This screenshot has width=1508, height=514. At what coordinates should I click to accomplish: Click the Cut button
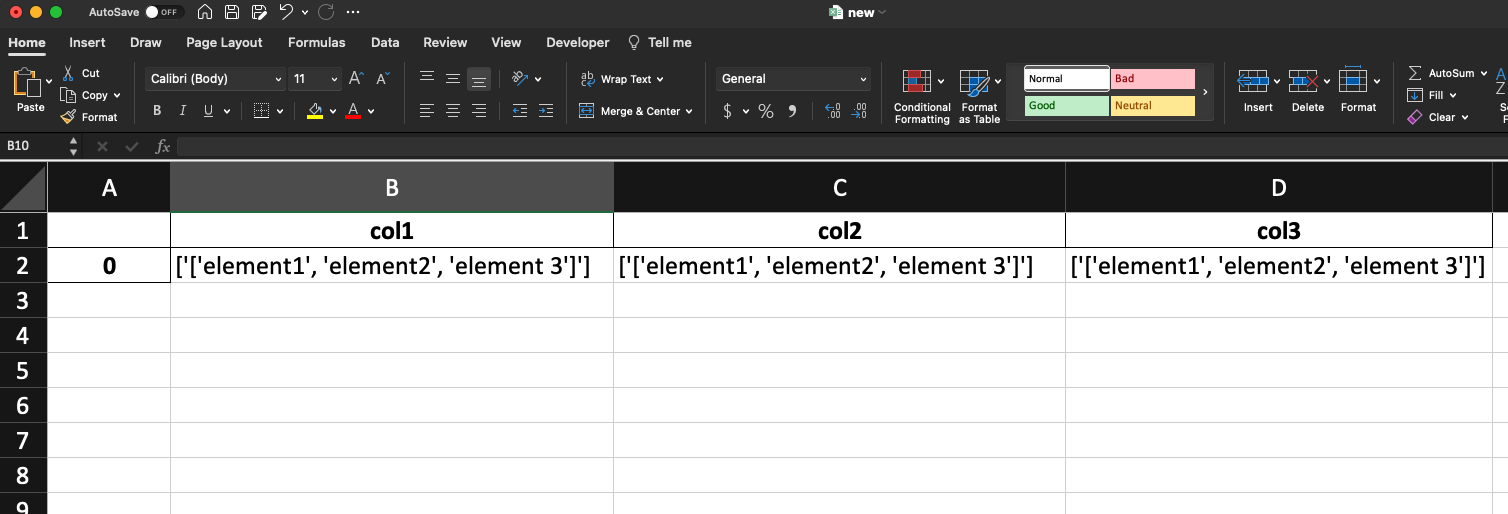(x=81, y=73)
